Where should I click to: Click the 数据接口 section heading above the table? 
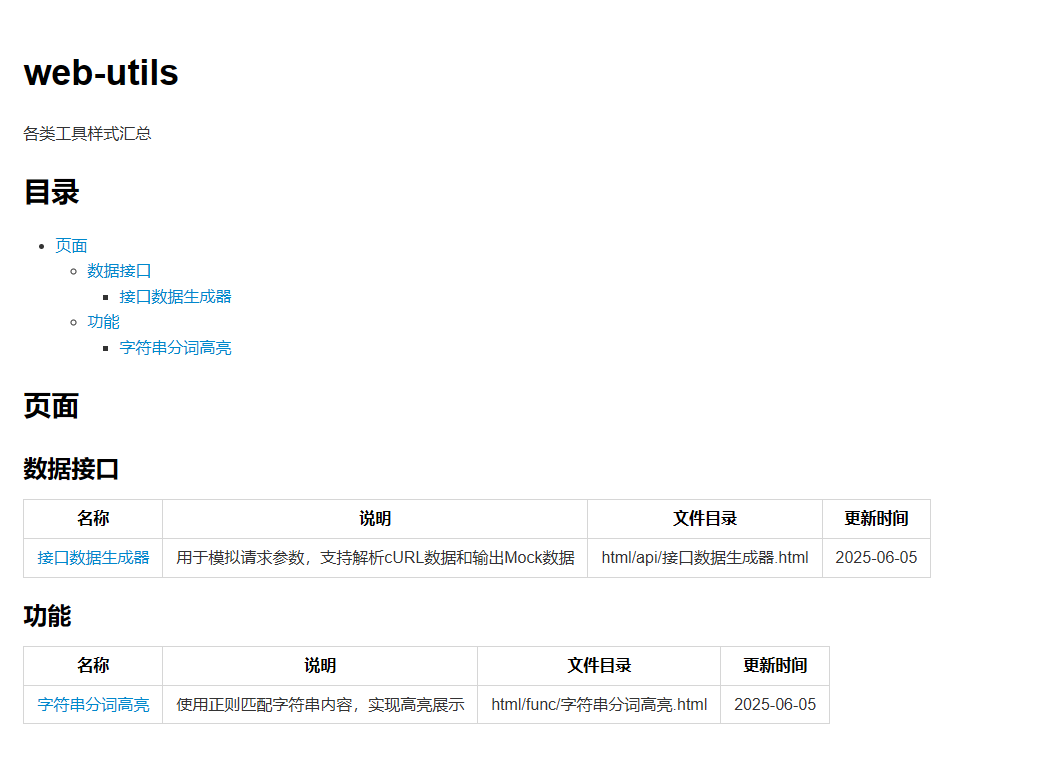(x=71, y=468)
